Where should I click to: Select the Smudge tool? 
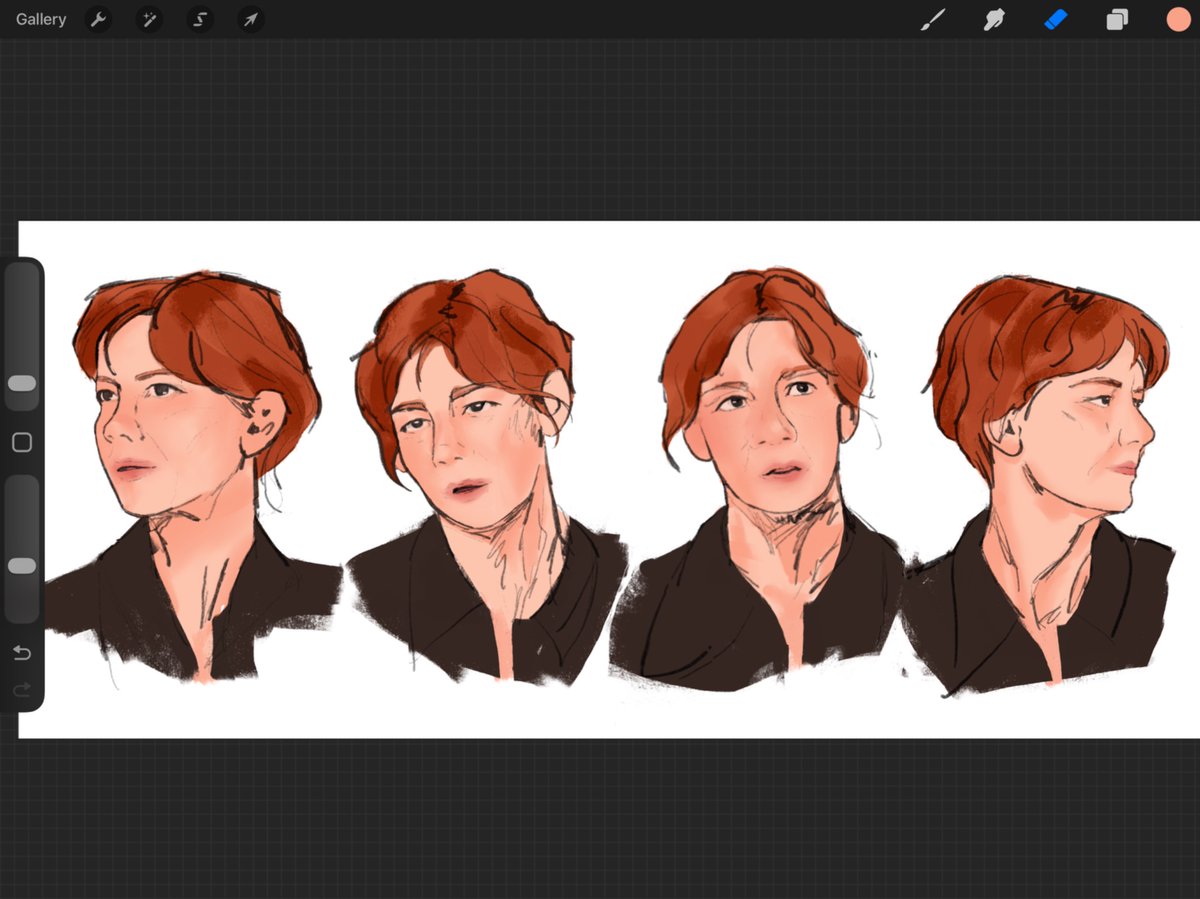(x=994, y=19)
